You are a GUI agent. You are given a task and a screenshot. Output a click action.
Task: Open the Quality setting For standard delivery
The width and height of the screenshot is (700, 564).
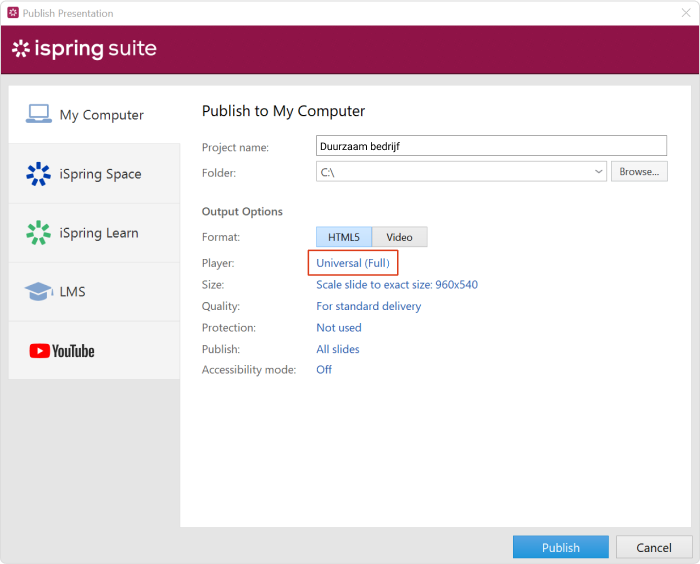point(368,306)
